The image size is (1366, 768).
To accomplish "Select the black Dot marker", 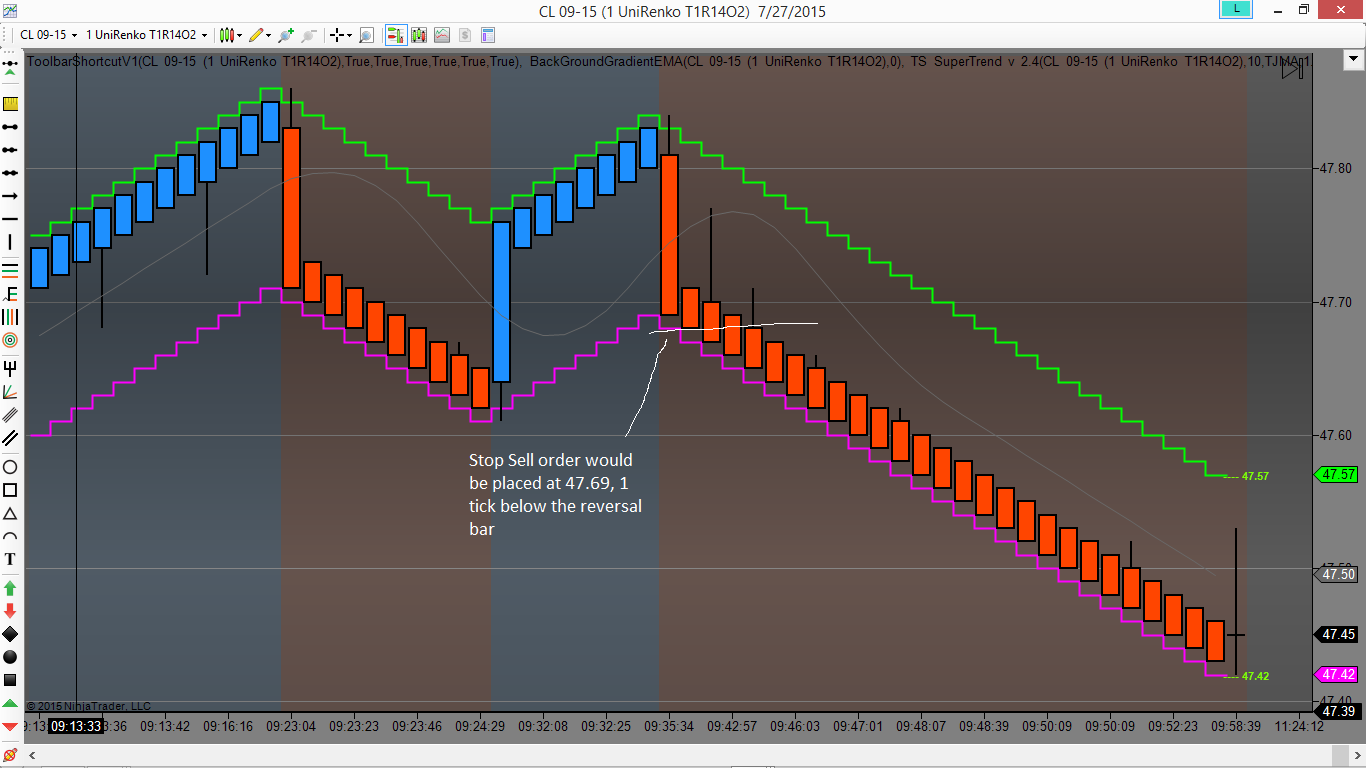I will [x=10, y=657].
